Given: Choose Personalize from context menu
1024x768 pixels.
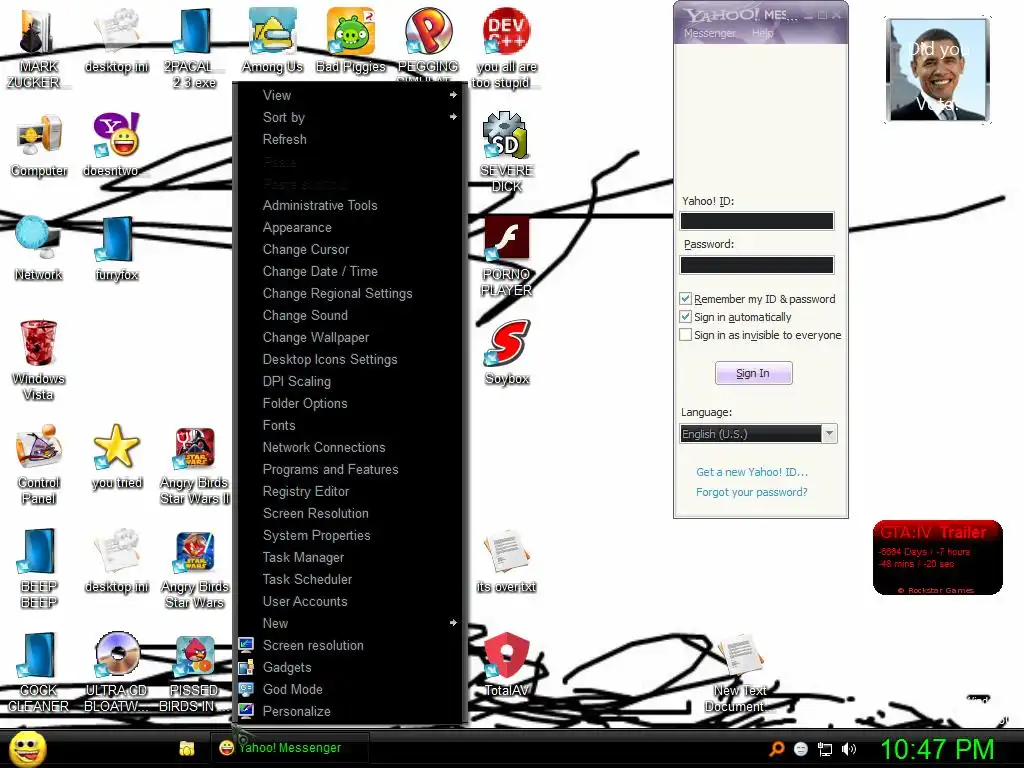Looking at the screenshot, I should (x=351, y=711).
